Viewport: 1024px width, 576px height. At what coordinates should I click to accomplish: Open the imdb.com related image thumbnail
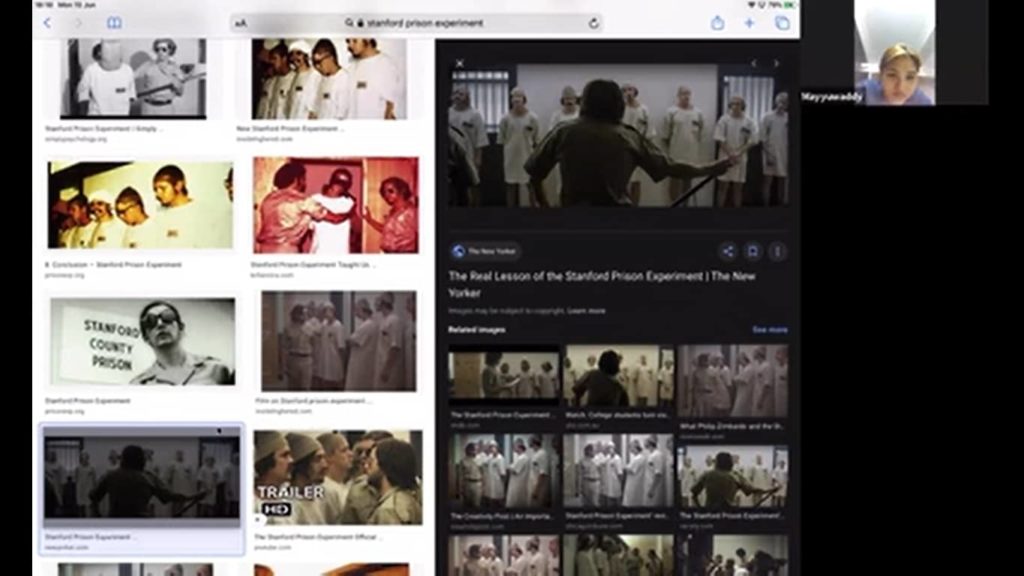(x=504, y=376)
